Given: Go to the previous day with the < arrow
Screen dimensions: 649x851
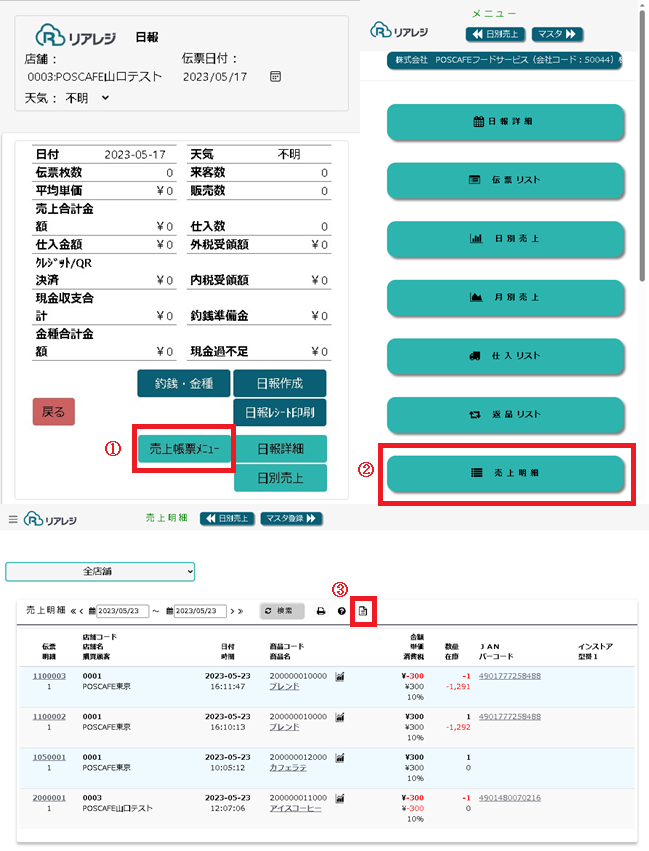Looking at the screenshot, I should coord(81,612).
